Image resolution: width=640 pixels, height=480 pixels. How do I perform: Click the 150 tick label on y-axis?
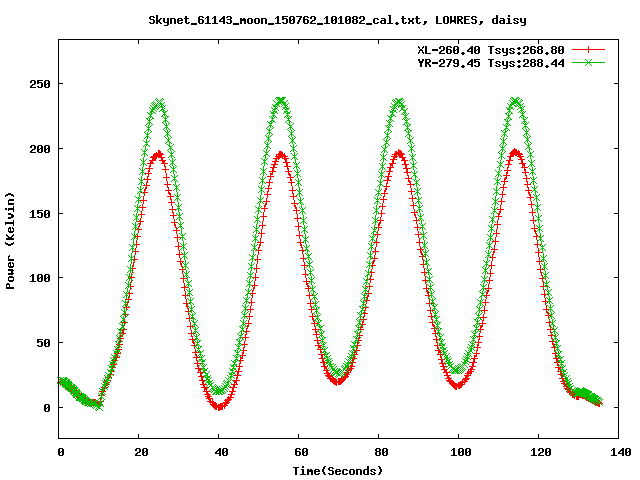pos(41,213)
